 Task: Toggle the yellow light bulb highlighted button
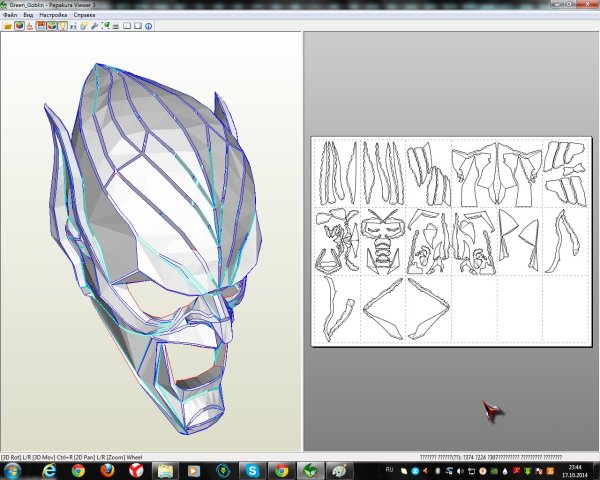pos(62,26)
